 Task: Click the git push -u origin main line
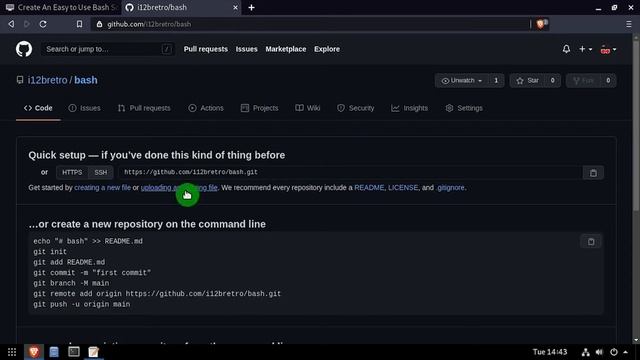[x=82, y=304]
